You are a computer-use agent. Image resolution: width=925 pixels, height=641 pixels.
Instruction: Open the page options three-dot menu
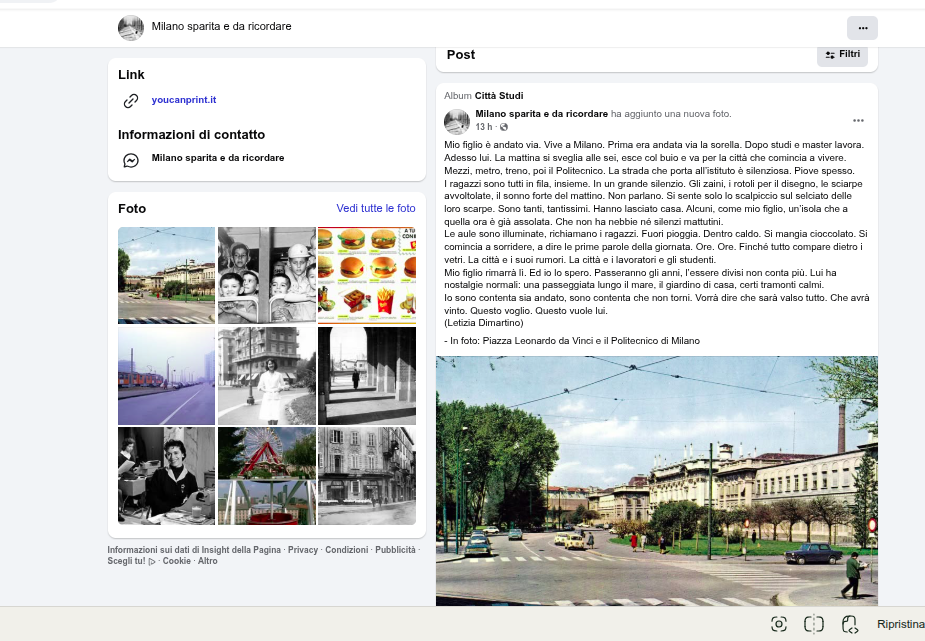[x=862, y=27]
